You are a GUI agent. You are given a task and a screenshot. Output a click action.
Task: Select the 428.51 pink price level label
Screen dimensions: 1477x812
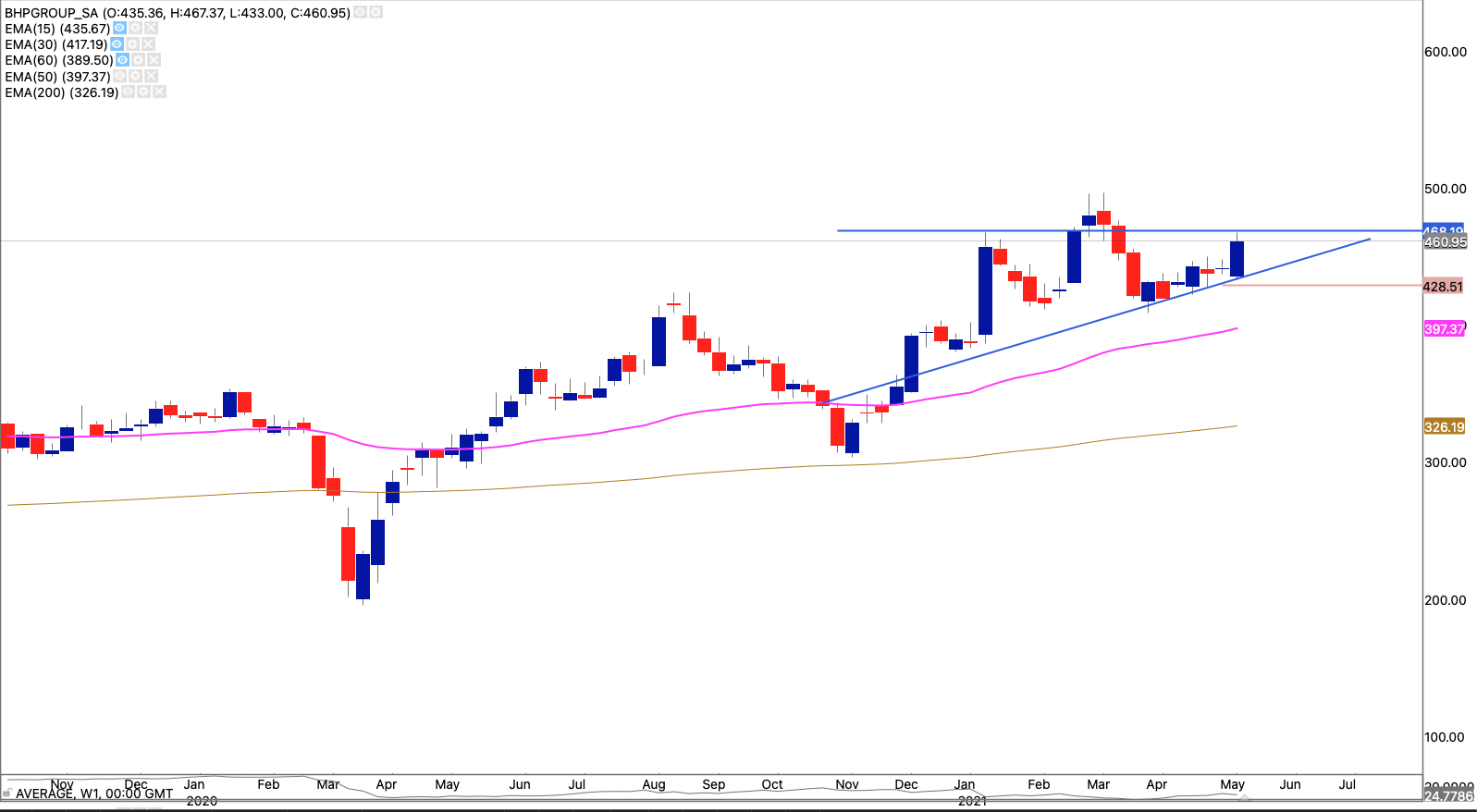coord(1443,287)
